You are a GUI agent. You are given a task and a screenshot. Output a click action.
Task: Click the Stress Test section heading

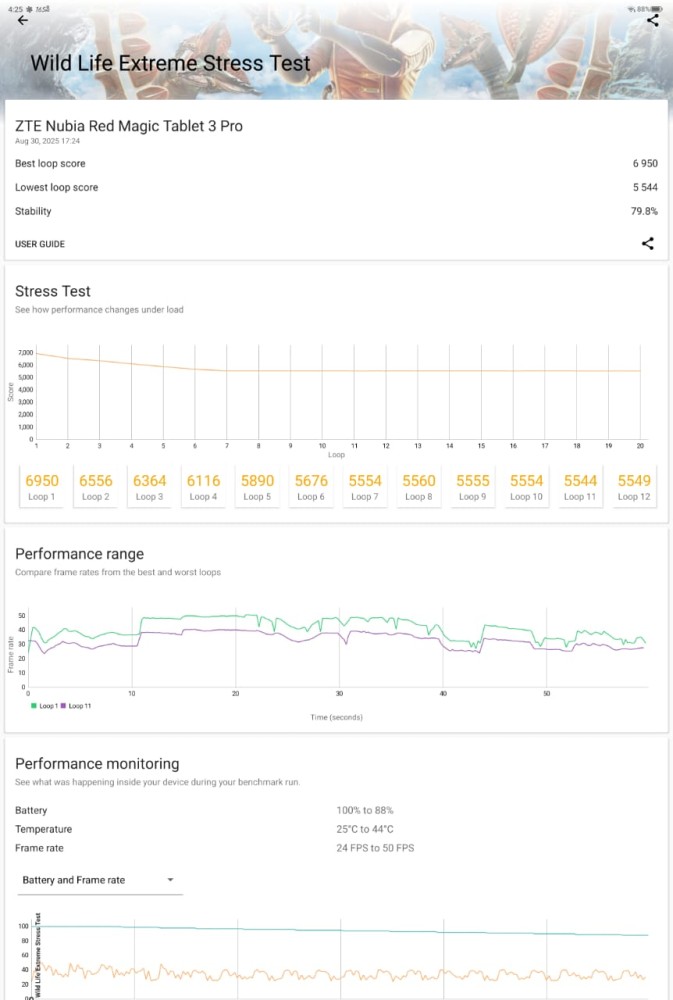point(53,291)
